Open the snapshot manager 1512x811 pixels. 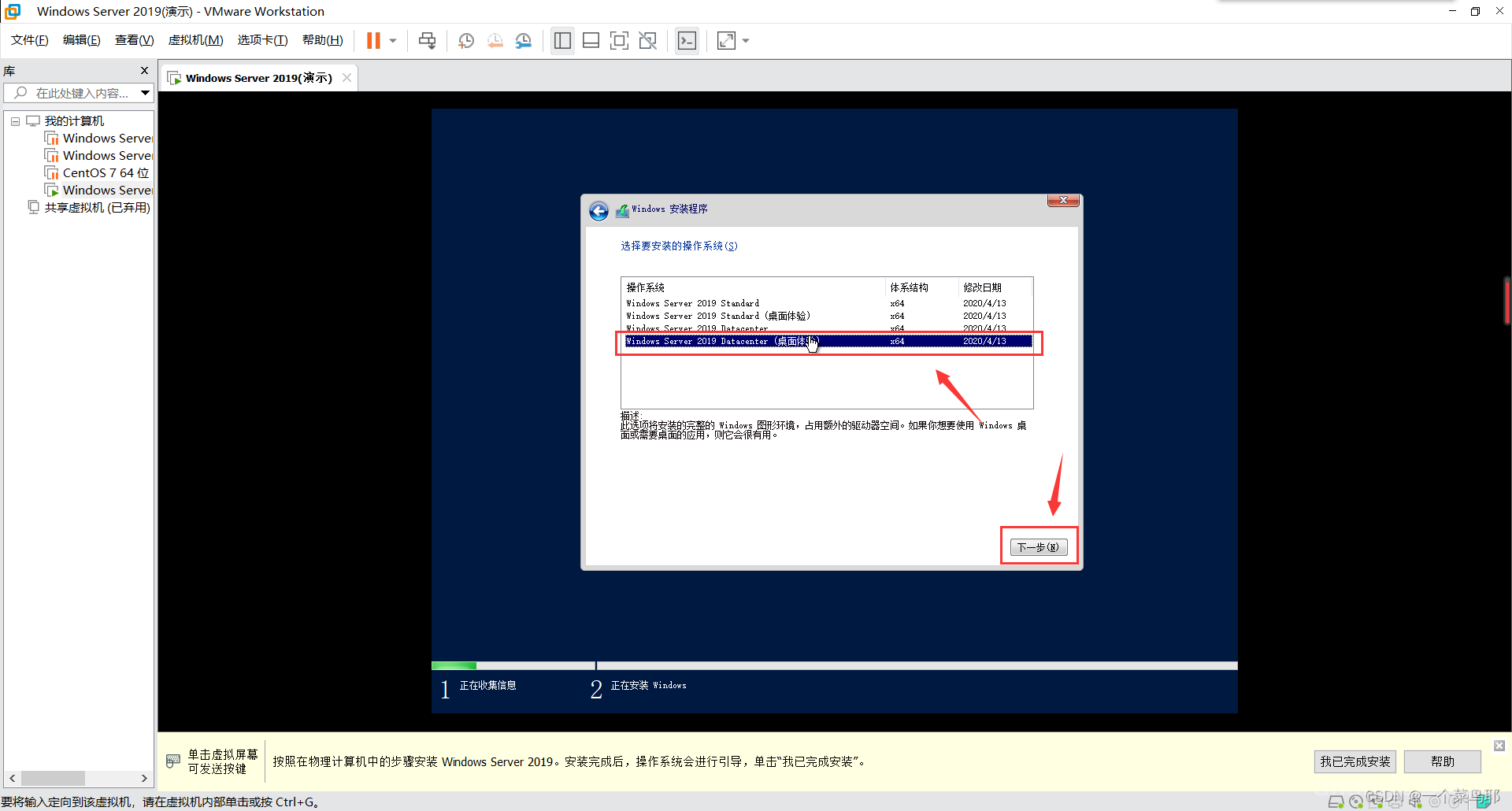[524, 40]
